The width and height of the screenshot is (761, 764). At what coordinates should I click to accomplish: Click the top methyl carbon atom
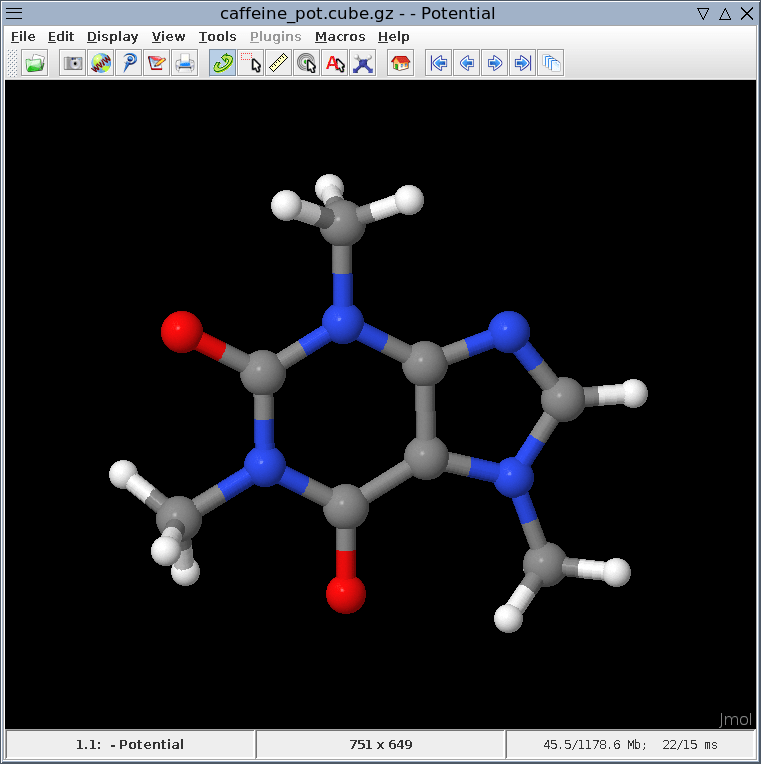(x=342, y=222)
